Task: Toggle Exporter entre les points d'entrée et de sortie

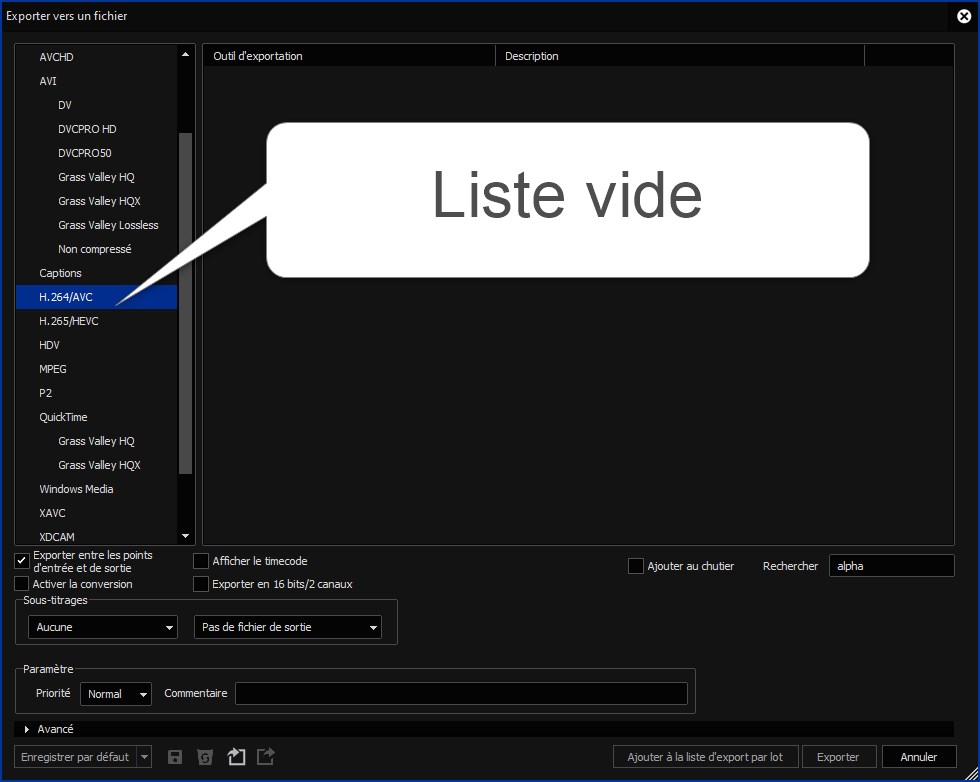Action: pos(22,562)
